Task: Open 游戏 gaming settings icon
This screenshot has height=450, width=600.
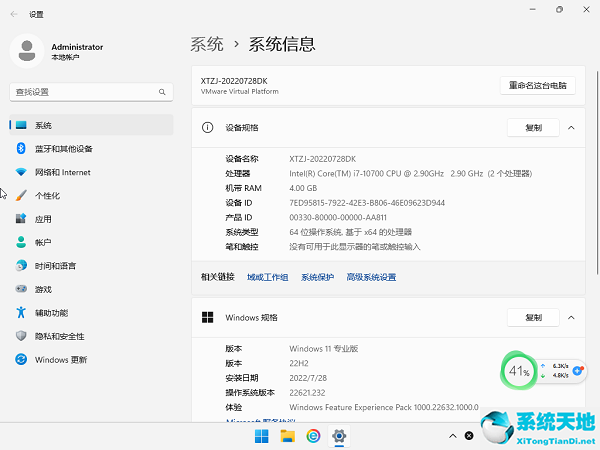Action: point(21,289)
